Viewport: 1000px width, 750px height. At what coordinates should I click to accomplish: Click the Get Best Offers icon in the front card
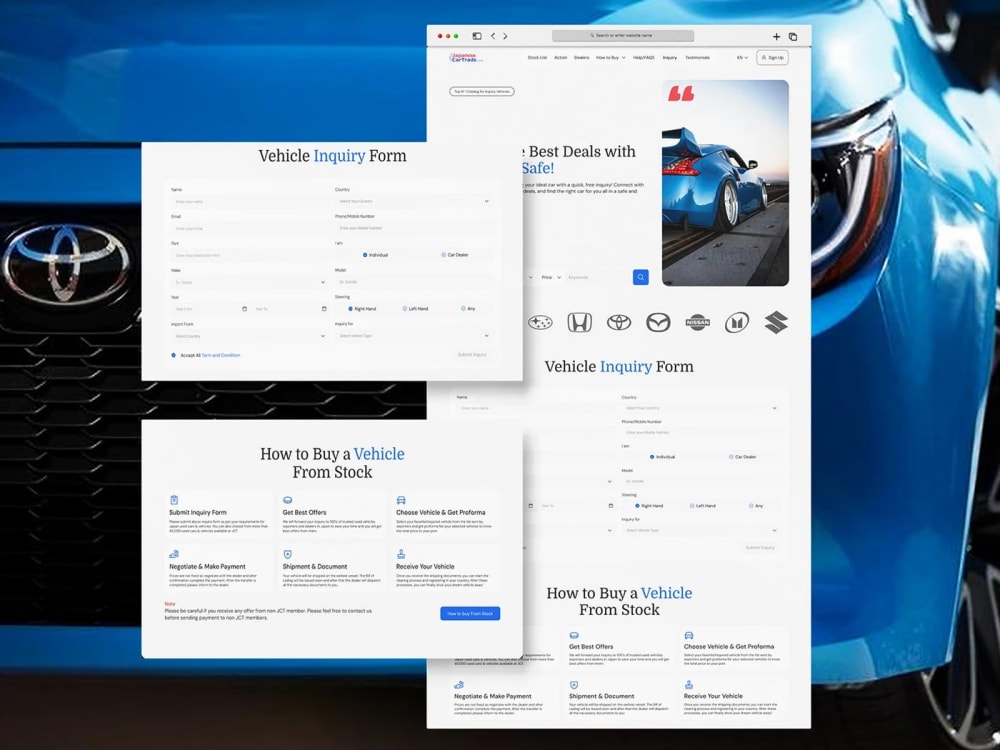tap(288, 500)
